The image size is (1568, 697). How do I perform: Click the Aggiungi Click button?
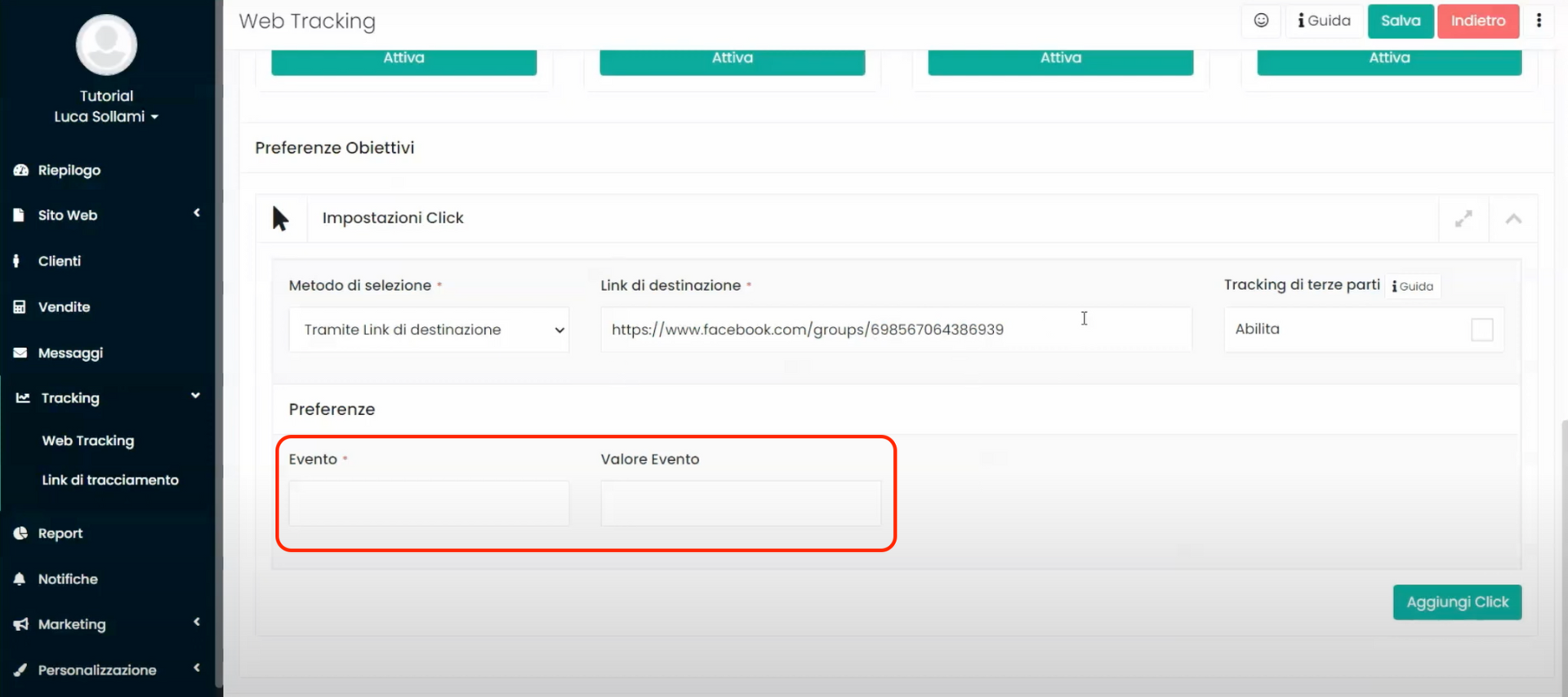pyautogui.click(x=1457, y=602)
